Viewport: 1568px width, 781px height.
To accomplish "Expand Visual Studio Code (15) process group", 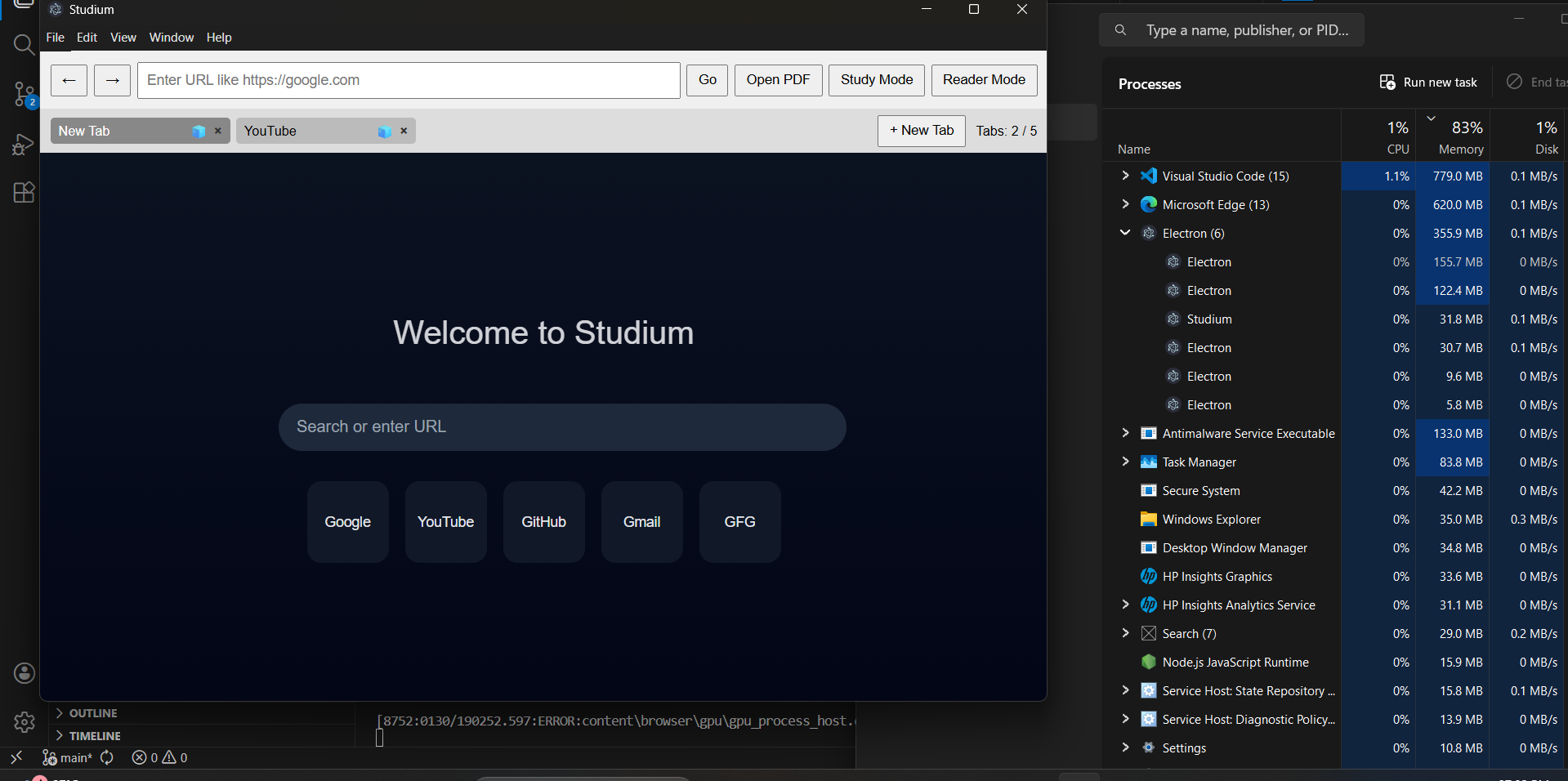I will [1125, 176].
